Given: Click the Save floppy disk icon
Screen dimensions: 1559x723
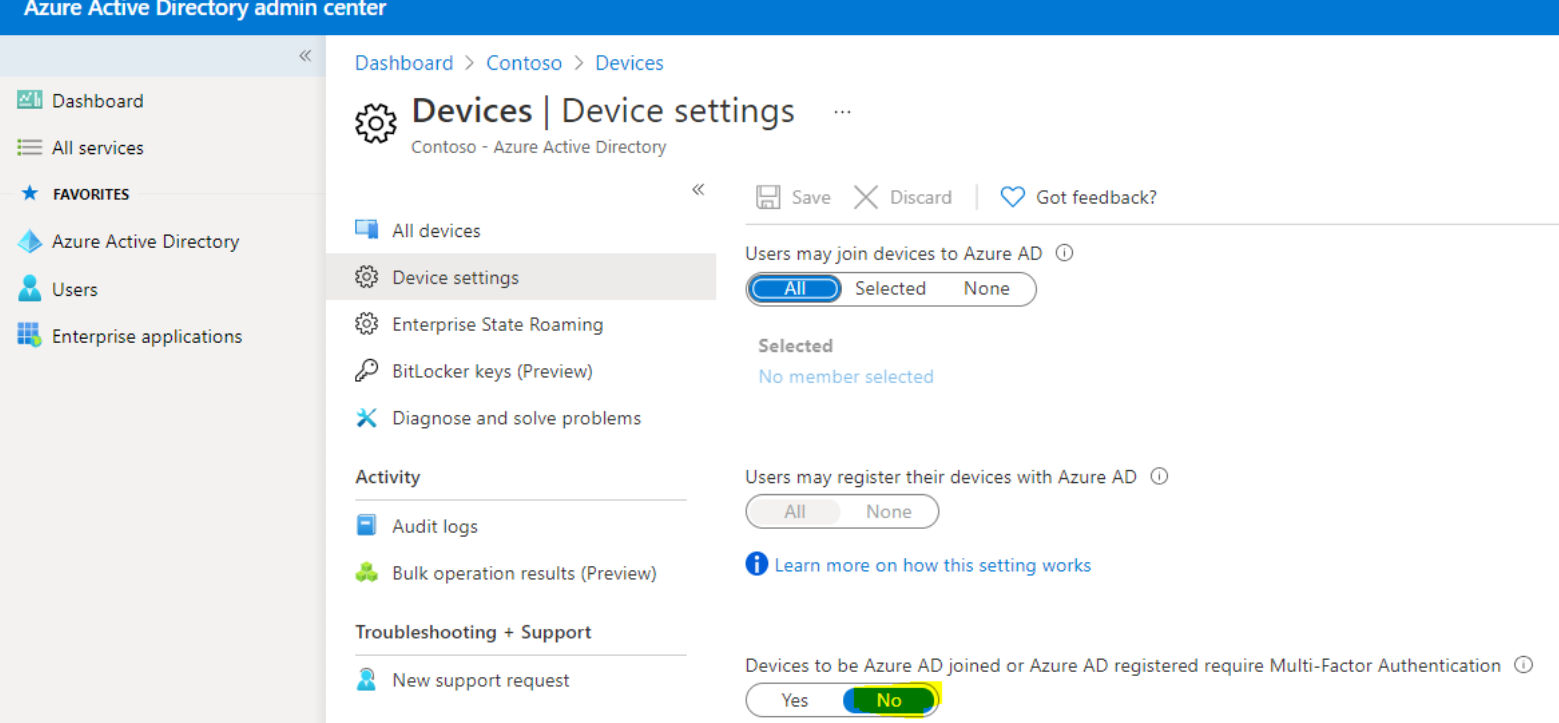Looking at the screenshot, I should tap(768, 197).
